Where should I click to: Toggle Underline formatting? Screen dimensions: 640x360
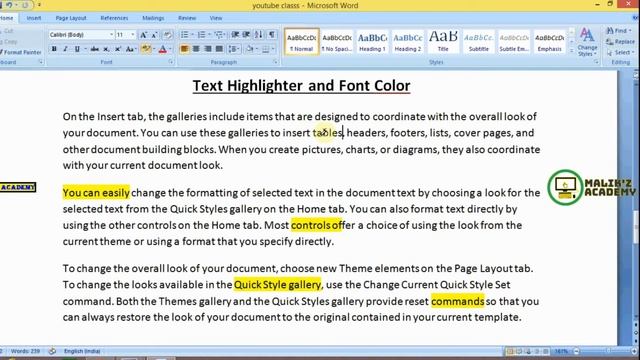[x=77, y=49]
